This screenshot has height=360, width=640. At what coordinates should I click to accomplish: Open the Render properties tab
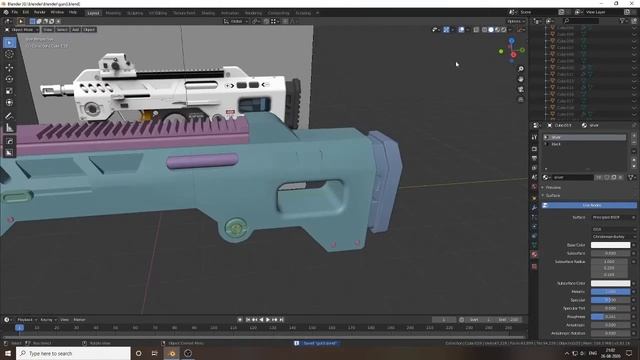point(534,149)
